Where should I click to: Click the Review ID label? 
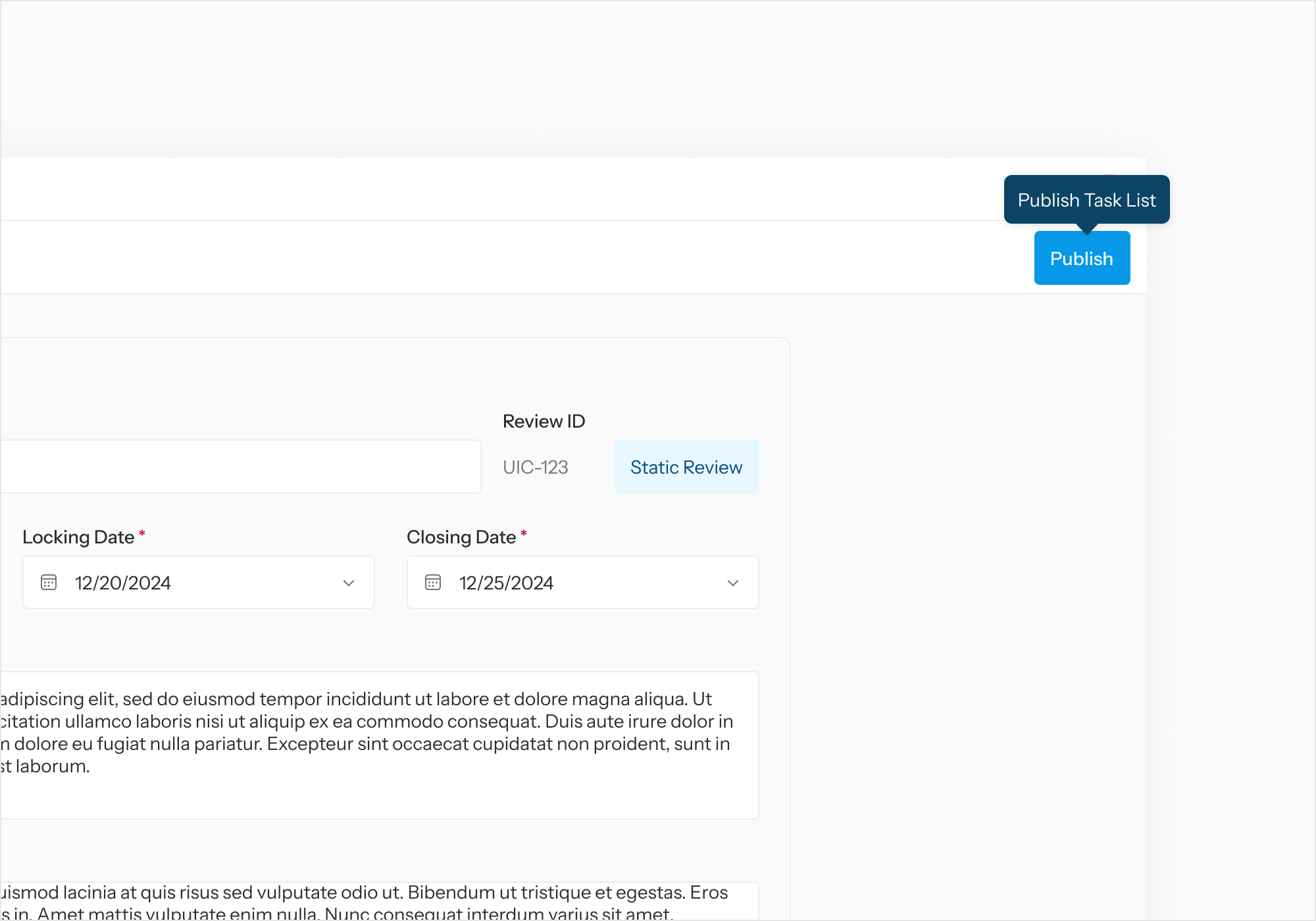tap(544, 421)
